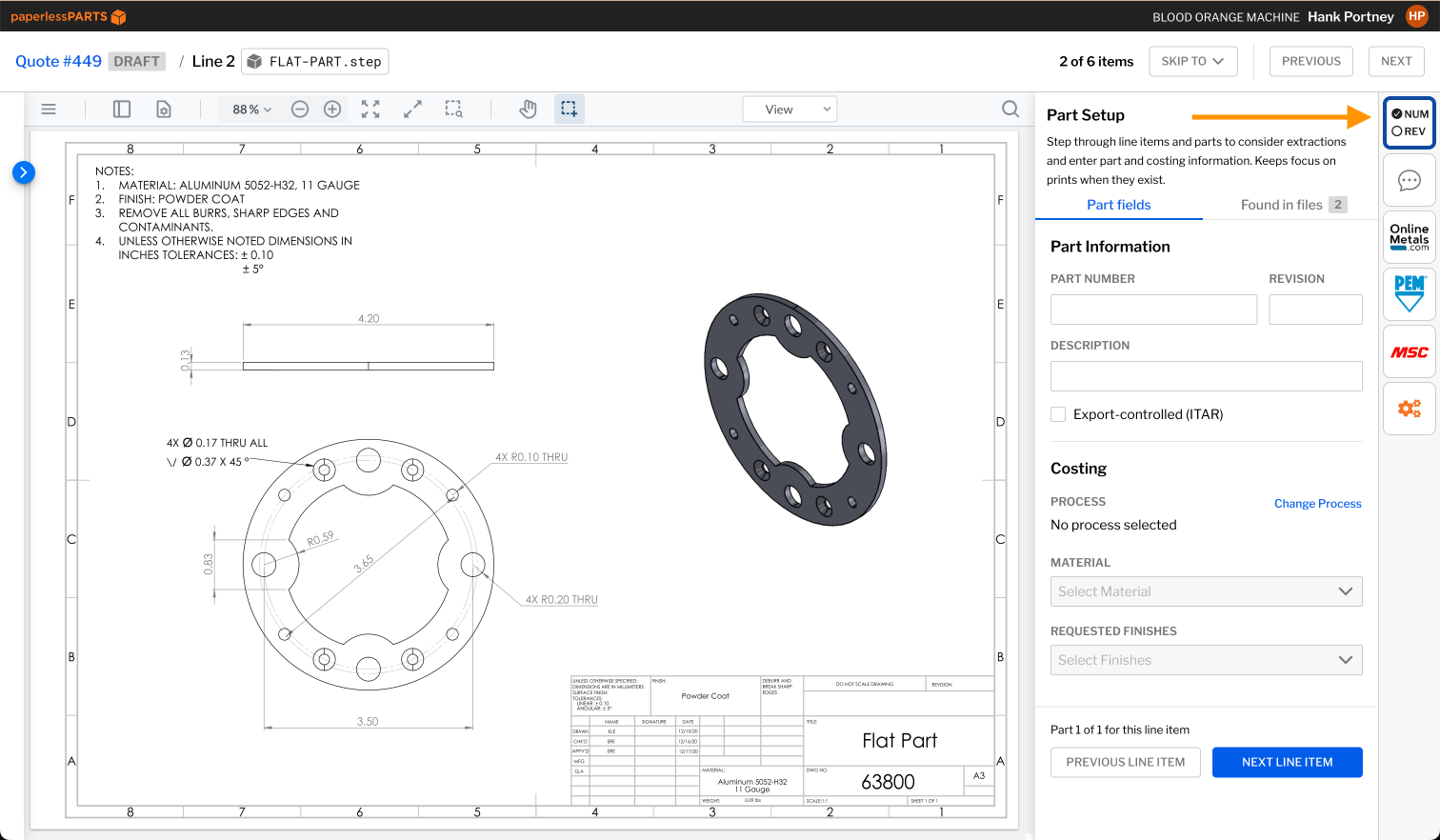Open the Select Material dropdown
This screenshot has width=1440, height=840.
coord(1207,591)
